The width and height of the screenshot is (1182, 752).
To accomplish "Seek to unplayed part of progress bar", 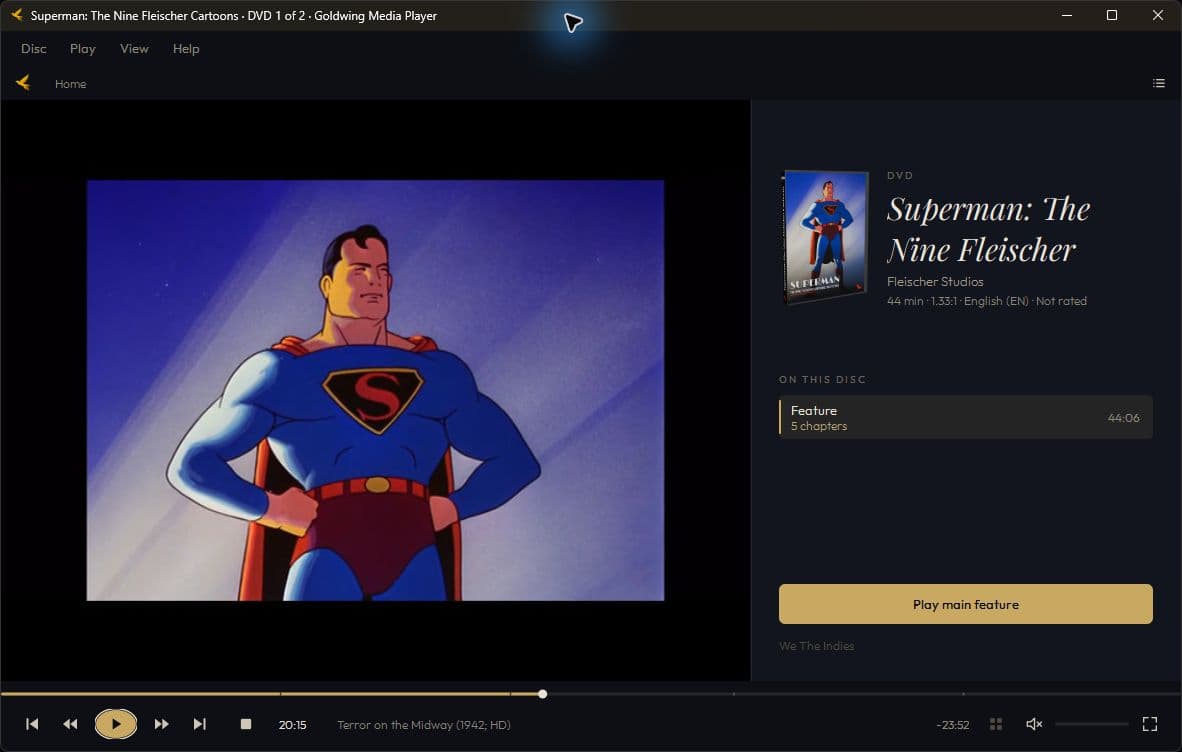I will click(863, 694).
